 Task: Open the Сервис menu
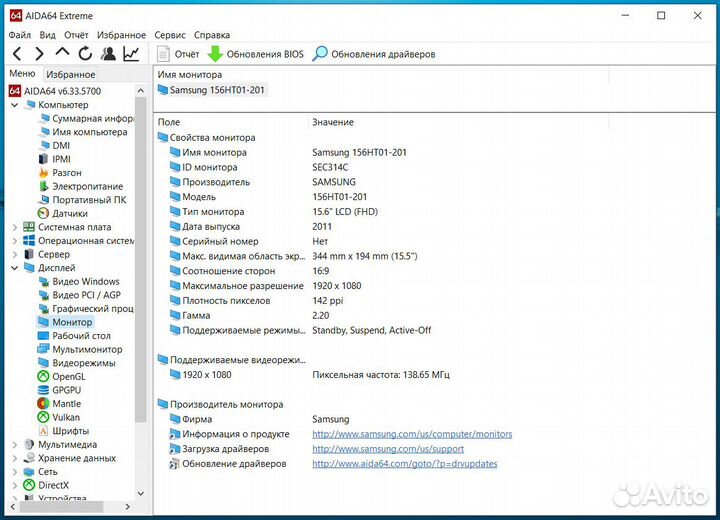170,35
